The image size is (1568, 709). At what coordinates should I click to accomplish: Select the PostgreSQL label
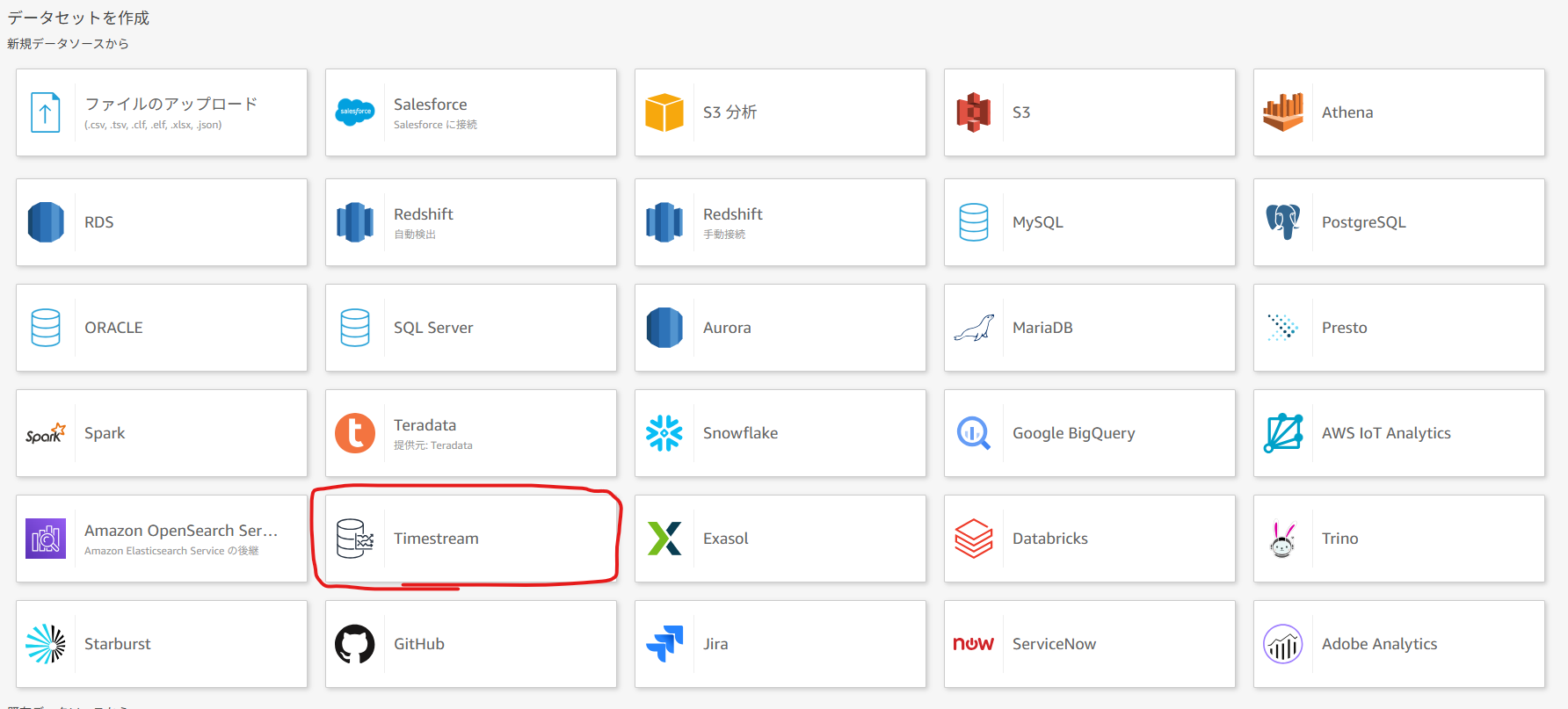coord(1364,222)
